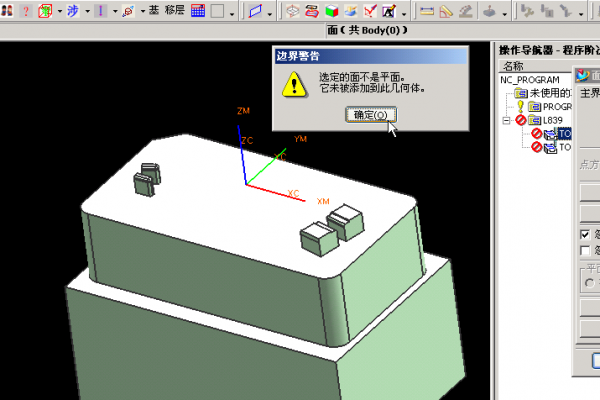600x400 pixels.
Task: Click second grayed machine-tool icon
Action: 547,11
